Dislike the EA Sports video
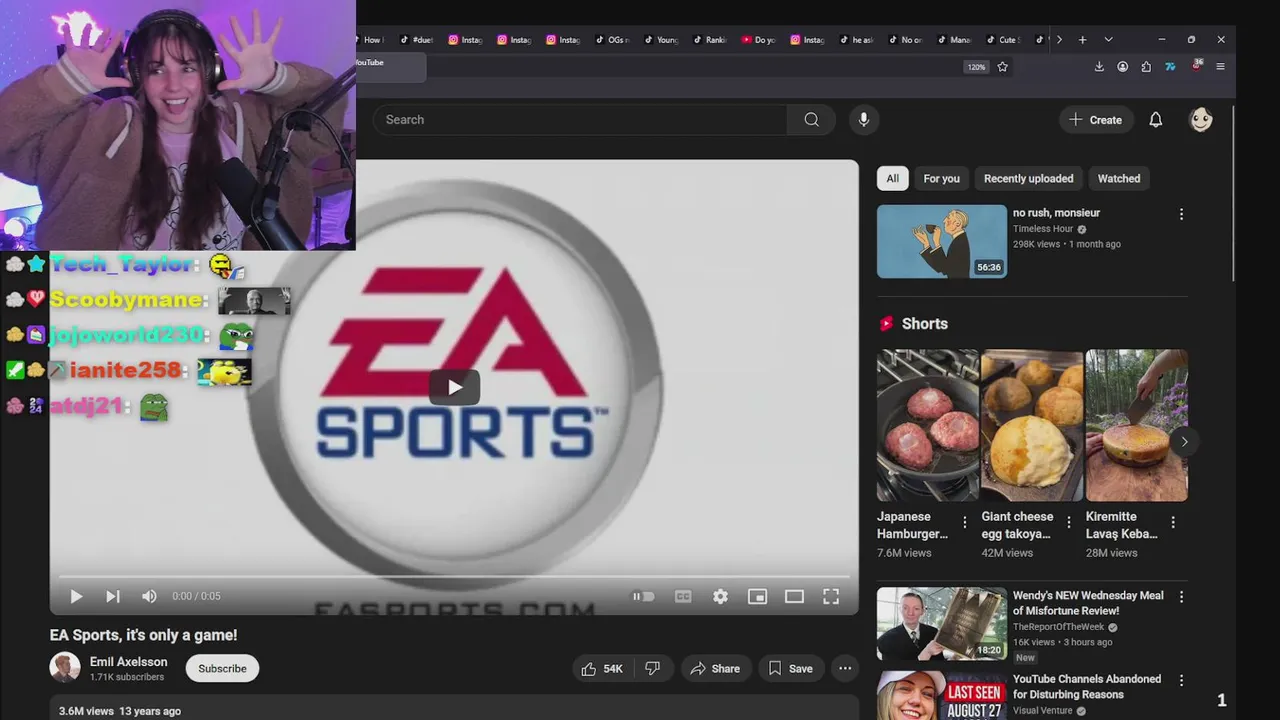This screenshot has height=720, width=1280. (x=652, y=668)
